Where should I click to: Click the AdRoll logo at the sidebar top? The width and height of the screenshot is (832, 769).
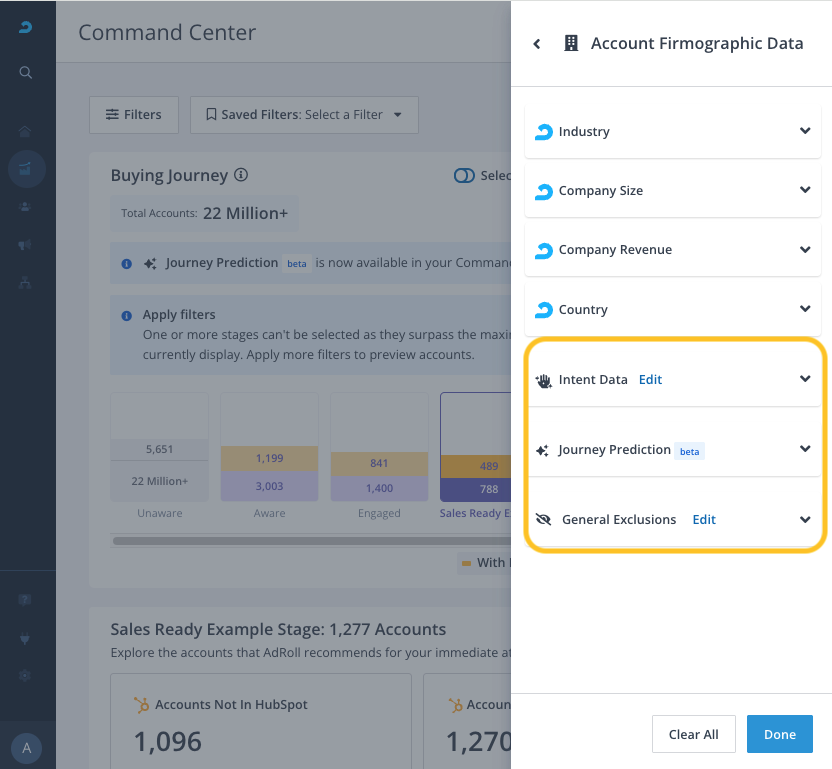pyautogui.click(x=26, y=28)
